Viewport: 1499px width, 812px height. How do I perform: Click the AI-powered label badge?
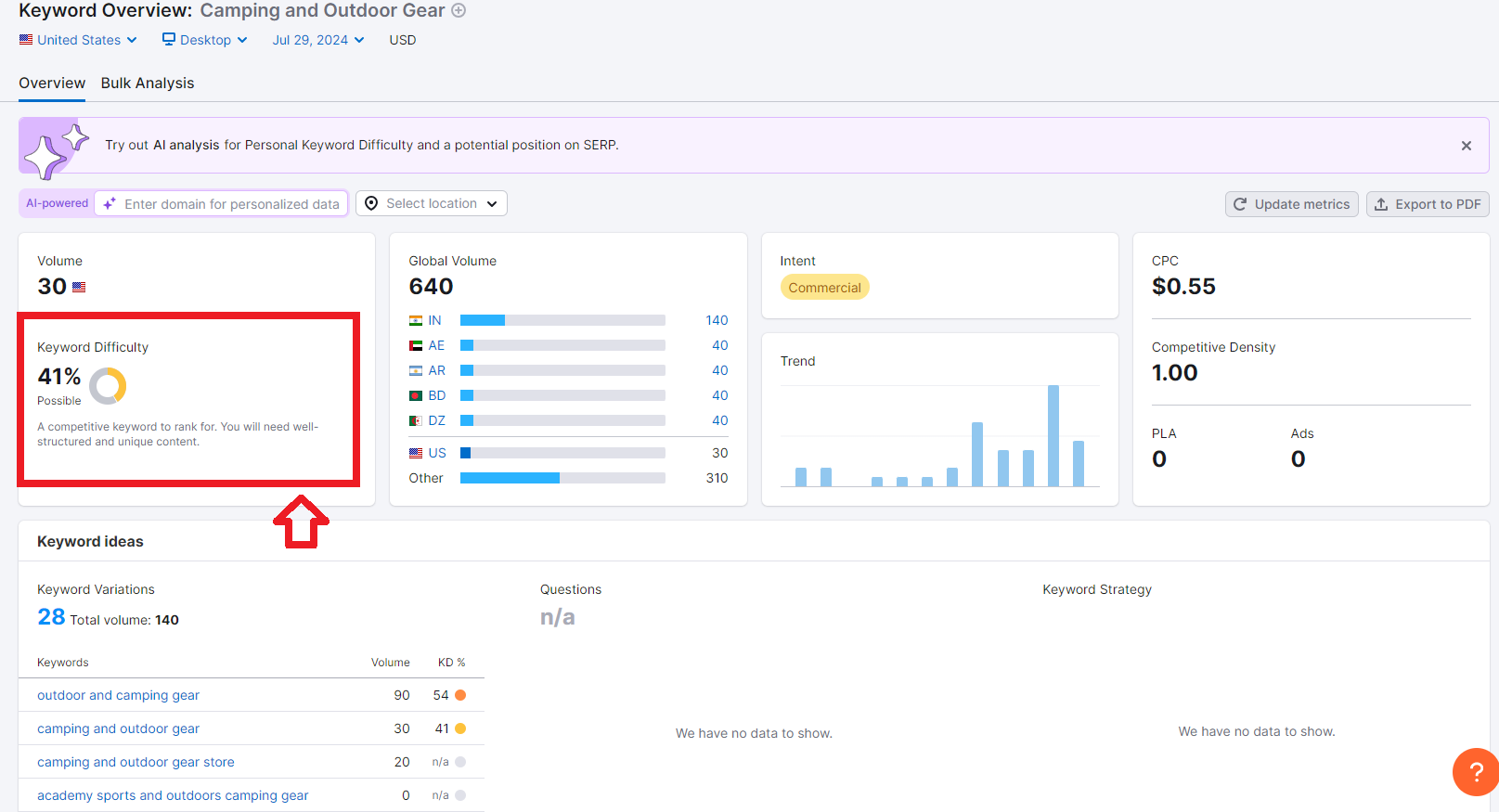57,203
